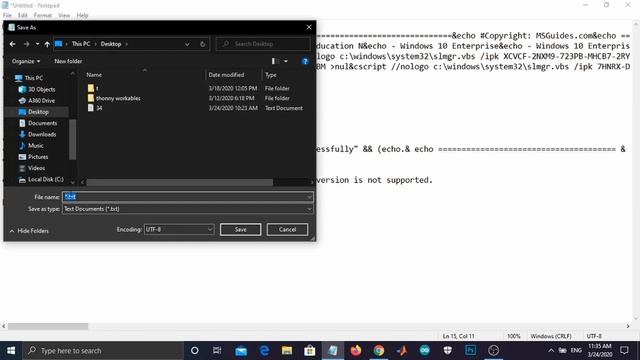The image size is (640, 360).
Task: Click the Save button
Action: click(x=240, y=229)
